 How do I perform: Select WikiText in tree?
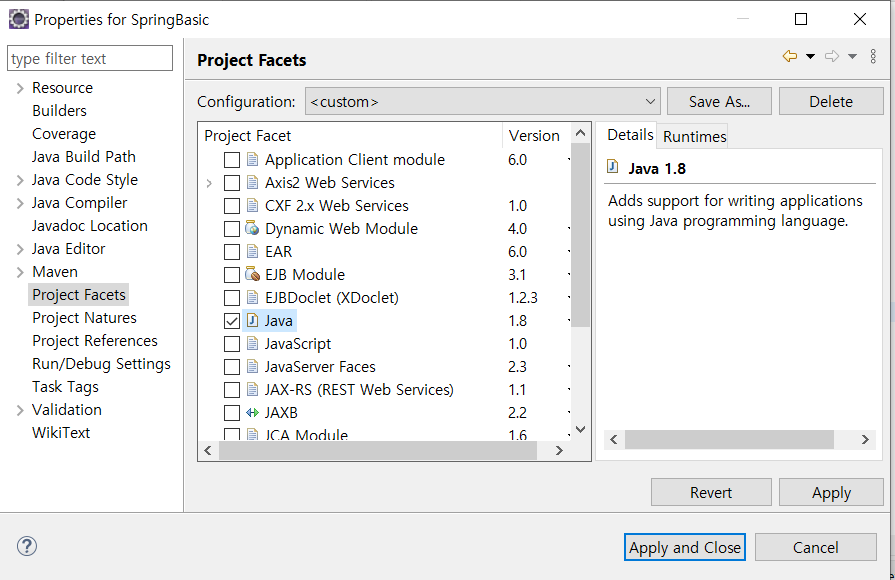61,433
